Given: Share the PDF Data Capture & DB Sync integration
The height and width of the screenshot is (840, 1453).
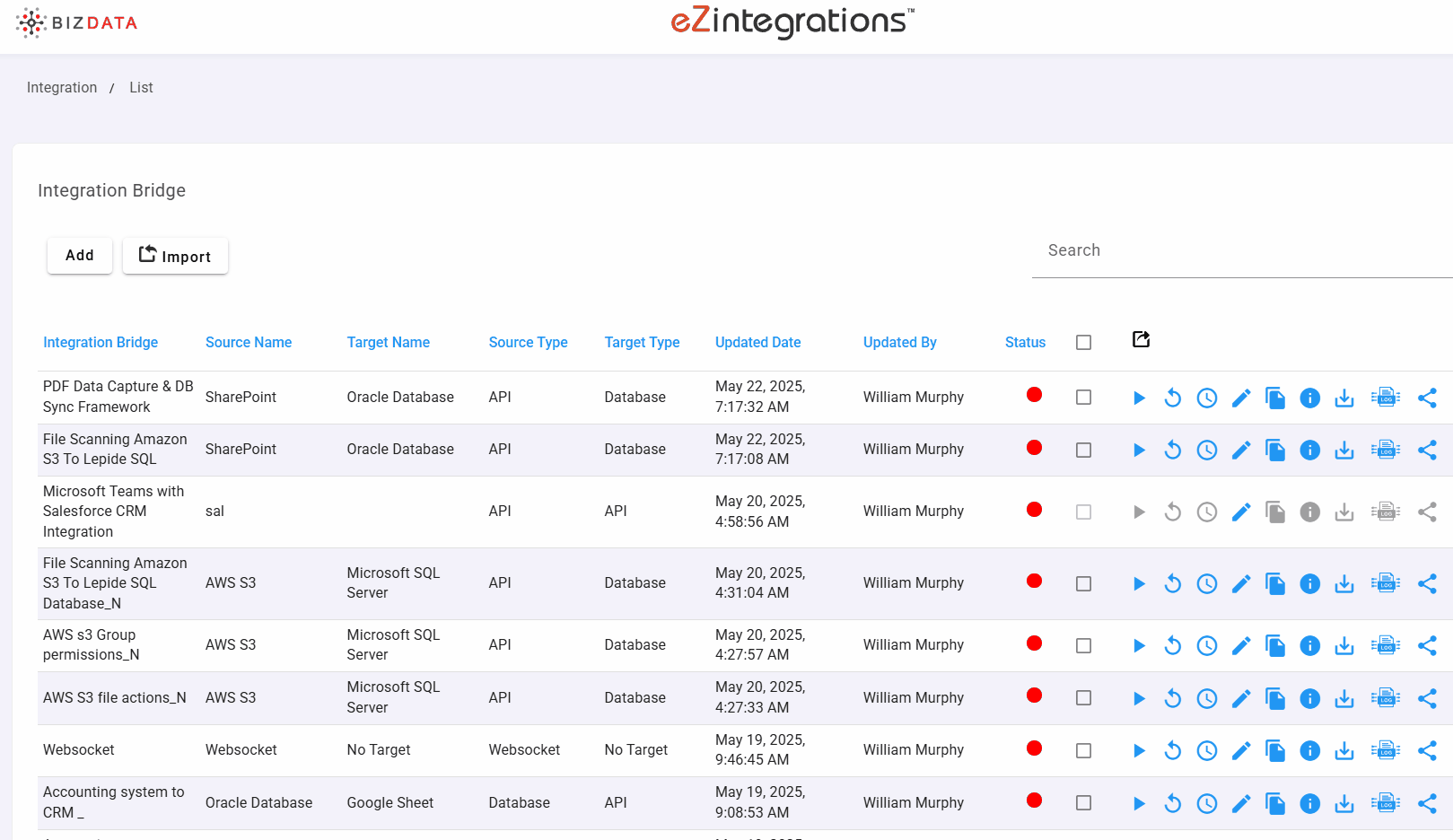Looking at the screenshot, I should pos(1427,398).
